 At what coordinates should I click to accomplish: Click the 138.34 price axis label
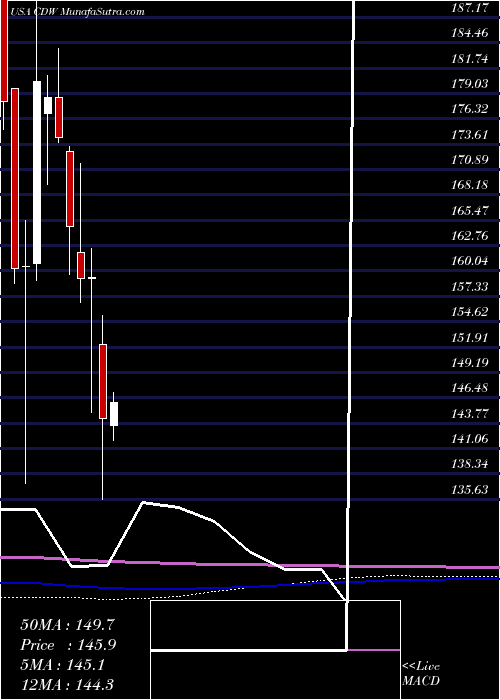coord(468,464)
